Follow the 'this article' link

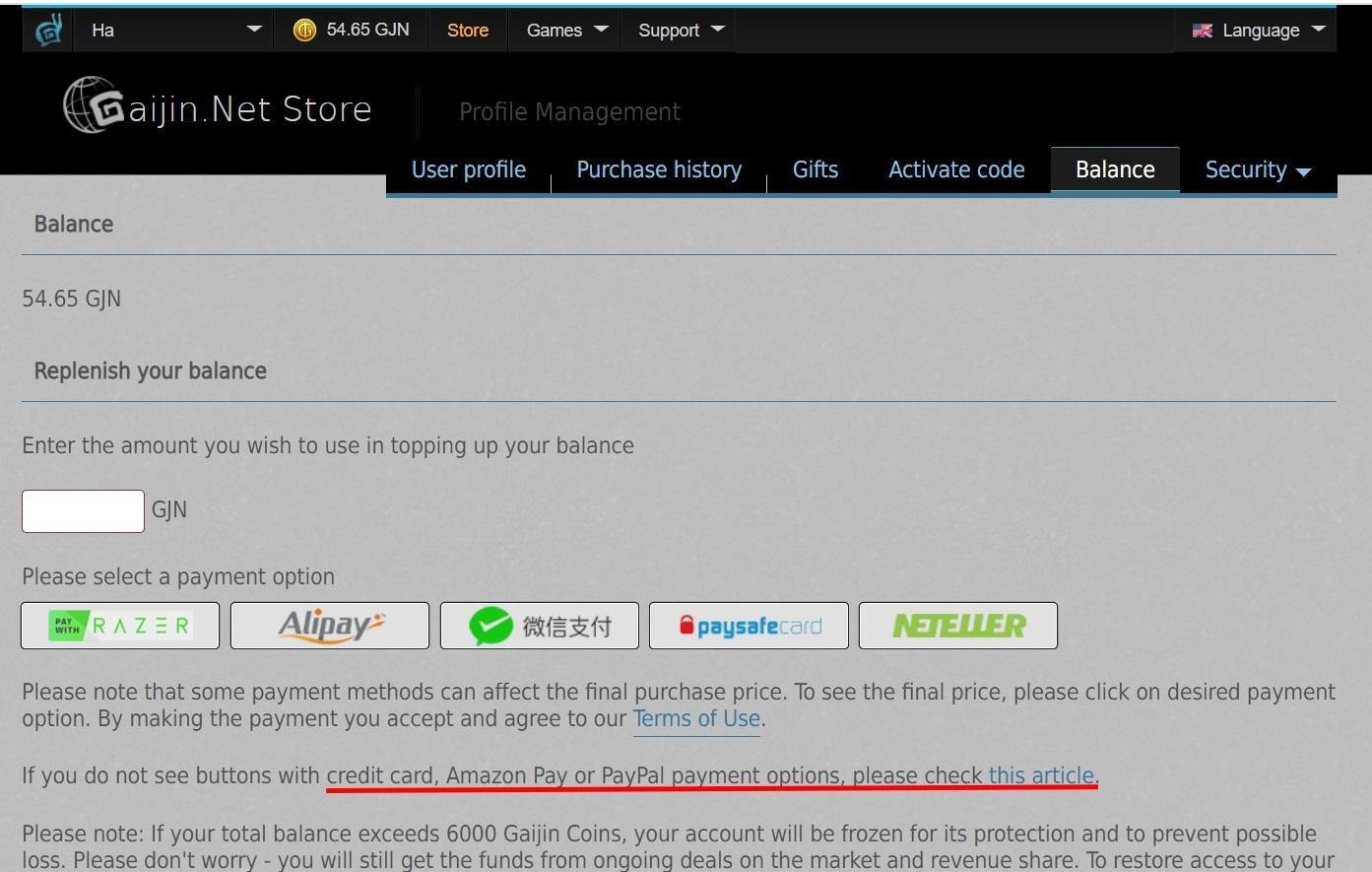click(x=1041, y=775)
